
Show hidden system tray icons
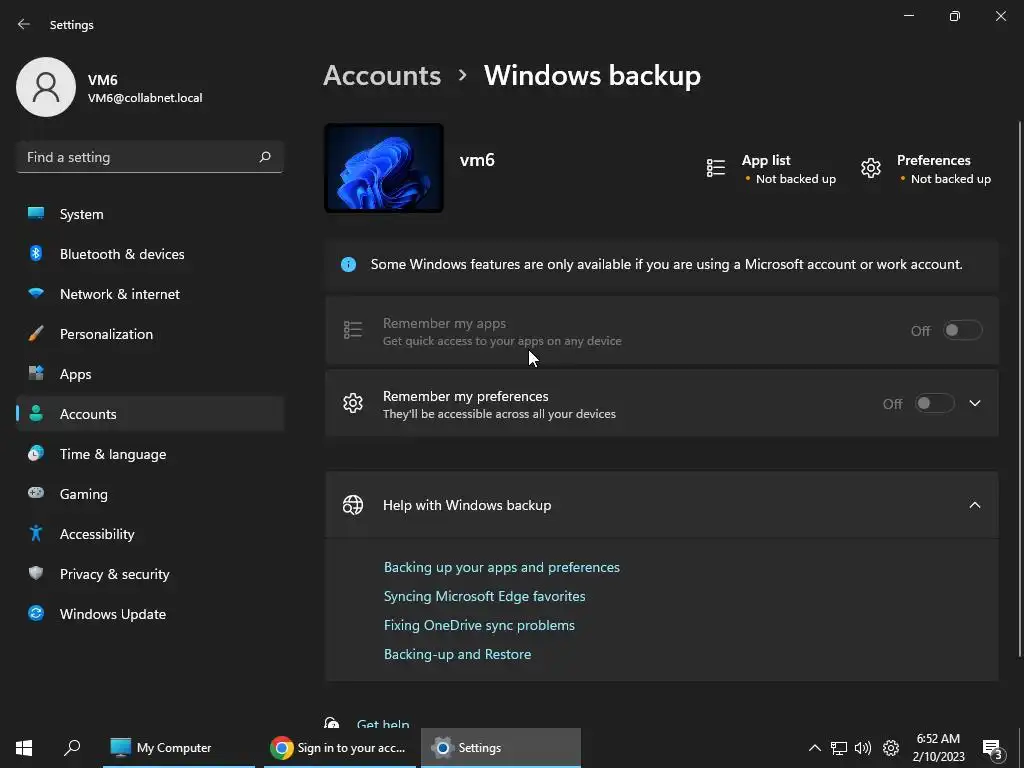[815, 748]
